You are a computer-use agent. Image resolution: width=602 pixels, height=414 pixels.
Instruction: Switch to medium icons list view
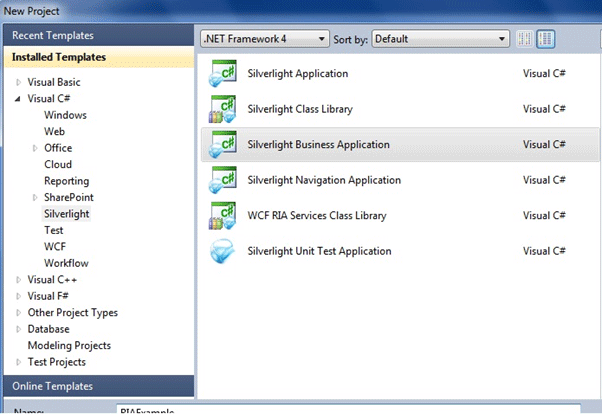(545, 39)
